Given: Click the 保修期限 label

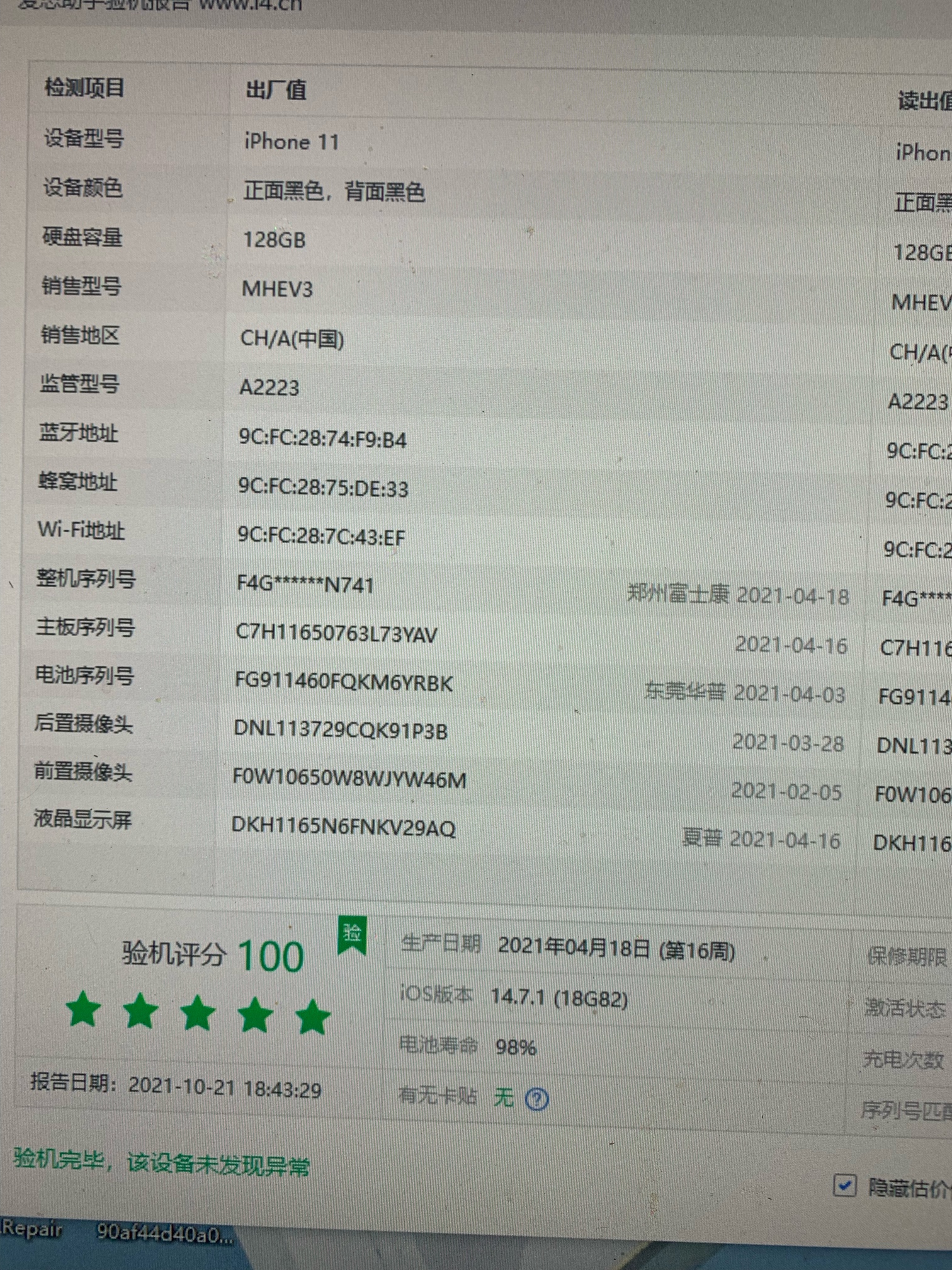Looking at the screenshot, I should click(907, 956).
